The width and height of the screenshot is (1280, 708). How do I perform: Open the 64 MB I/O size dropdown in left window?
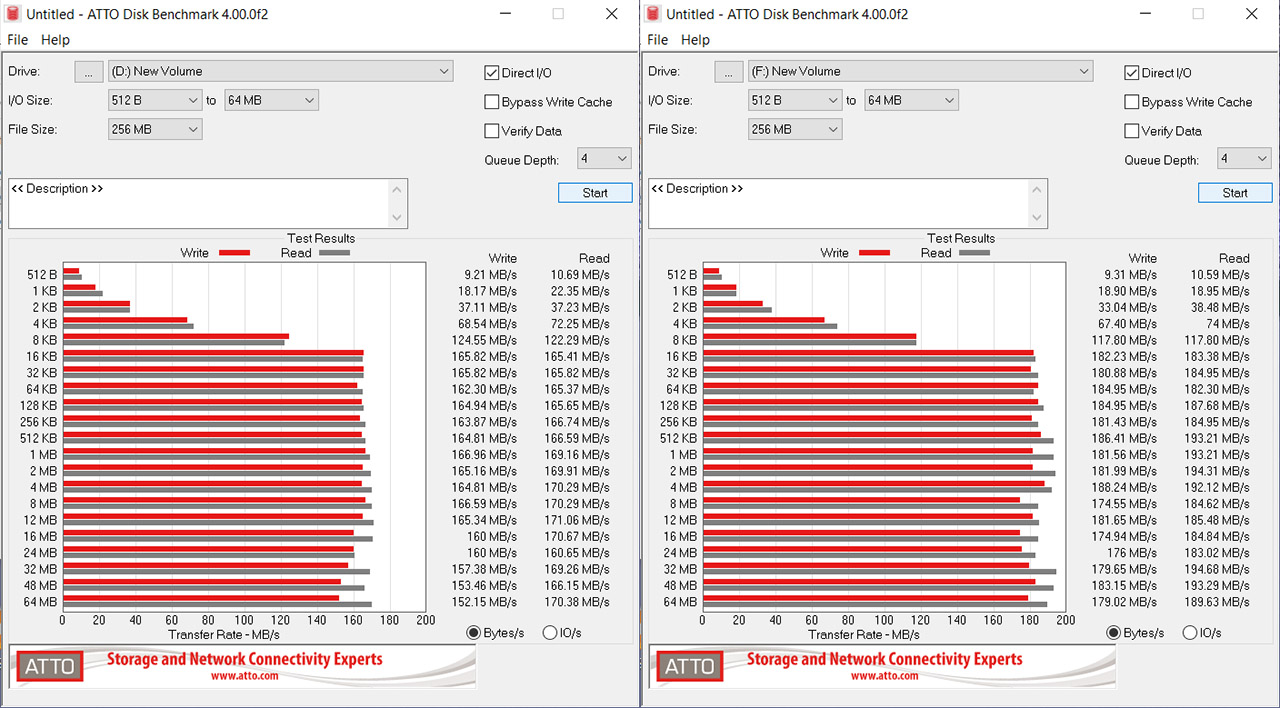coord(271,100)
